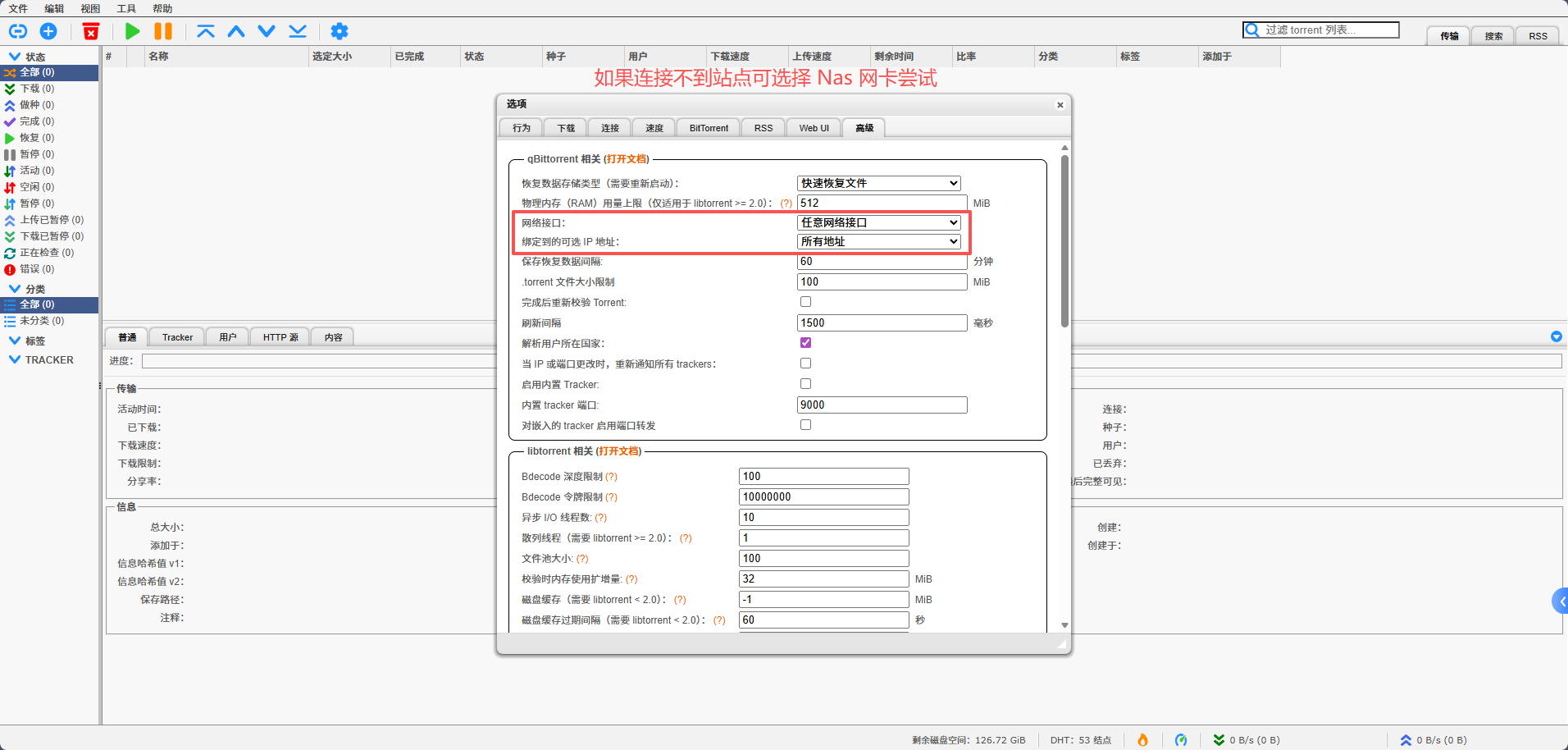Switch to the BitTorrent options tab
This screenshot has width=1568, height=750.
point(709,128)
